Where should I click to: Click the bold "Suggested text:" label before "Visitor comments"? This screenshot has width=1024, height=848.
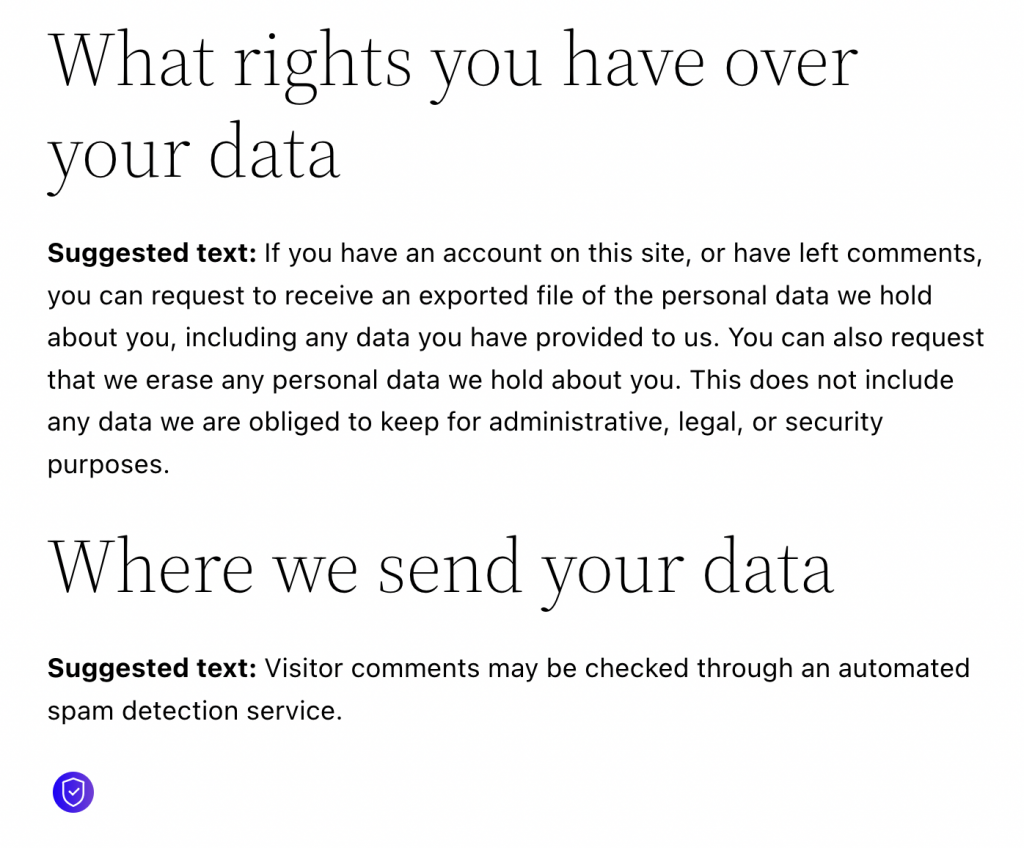click(x=152, y=669)
